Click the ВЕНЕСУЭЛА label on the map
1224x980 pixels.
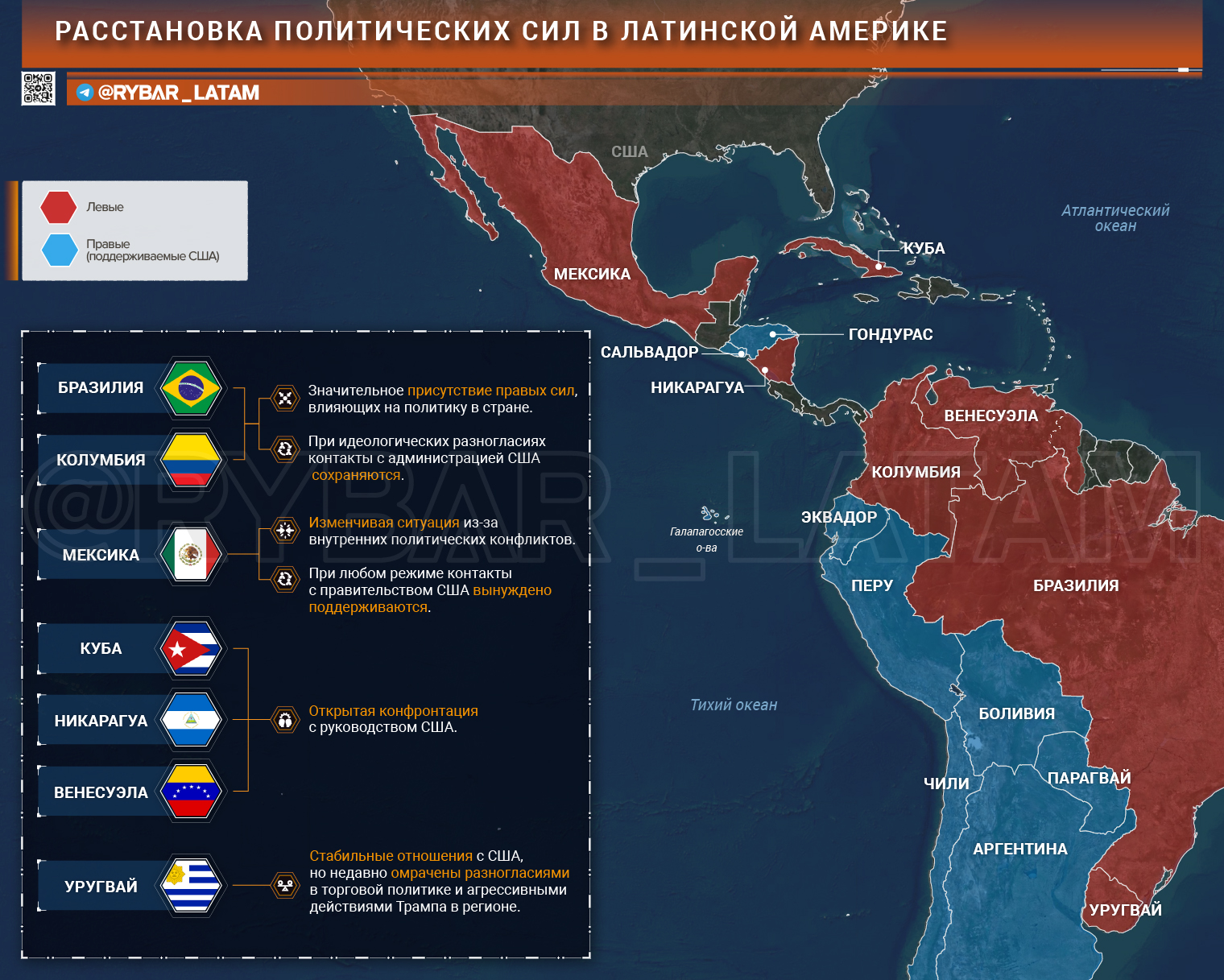click(990, 416)
